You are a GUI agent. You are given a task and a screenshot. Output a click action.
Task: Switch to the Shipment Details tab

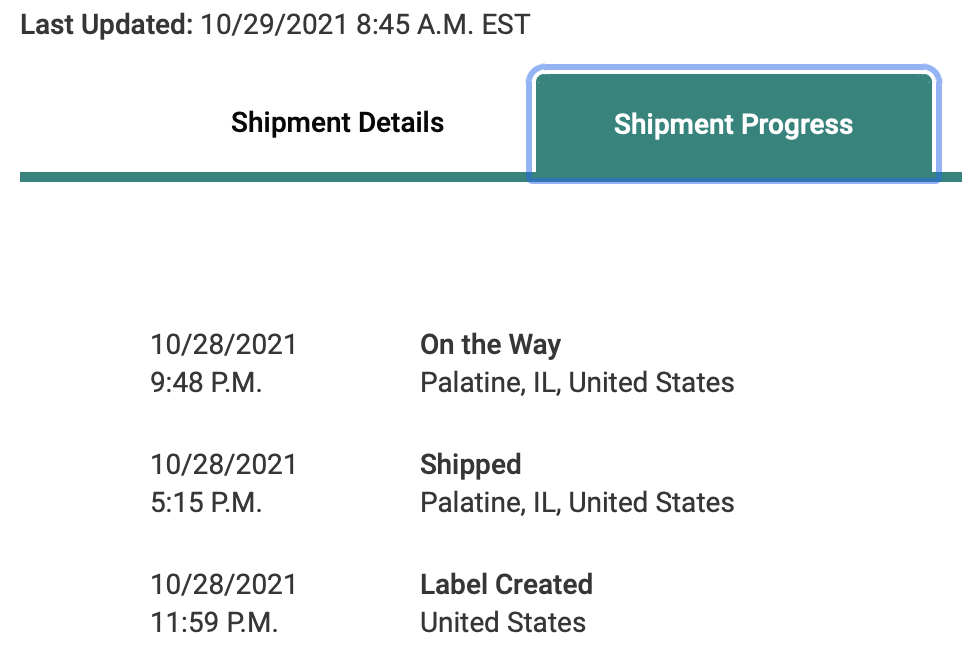(337, 123)
